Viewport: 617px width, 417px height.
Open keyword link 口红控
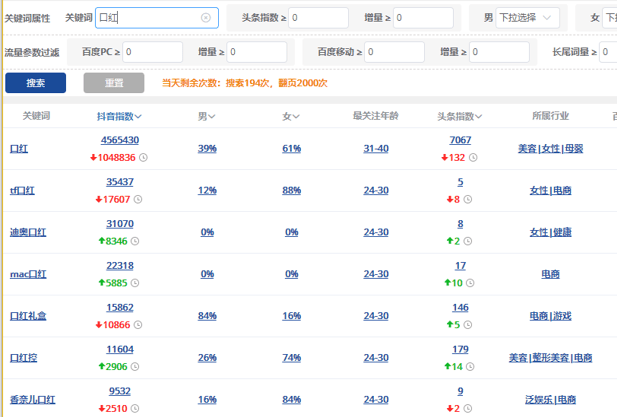(24, 358)
